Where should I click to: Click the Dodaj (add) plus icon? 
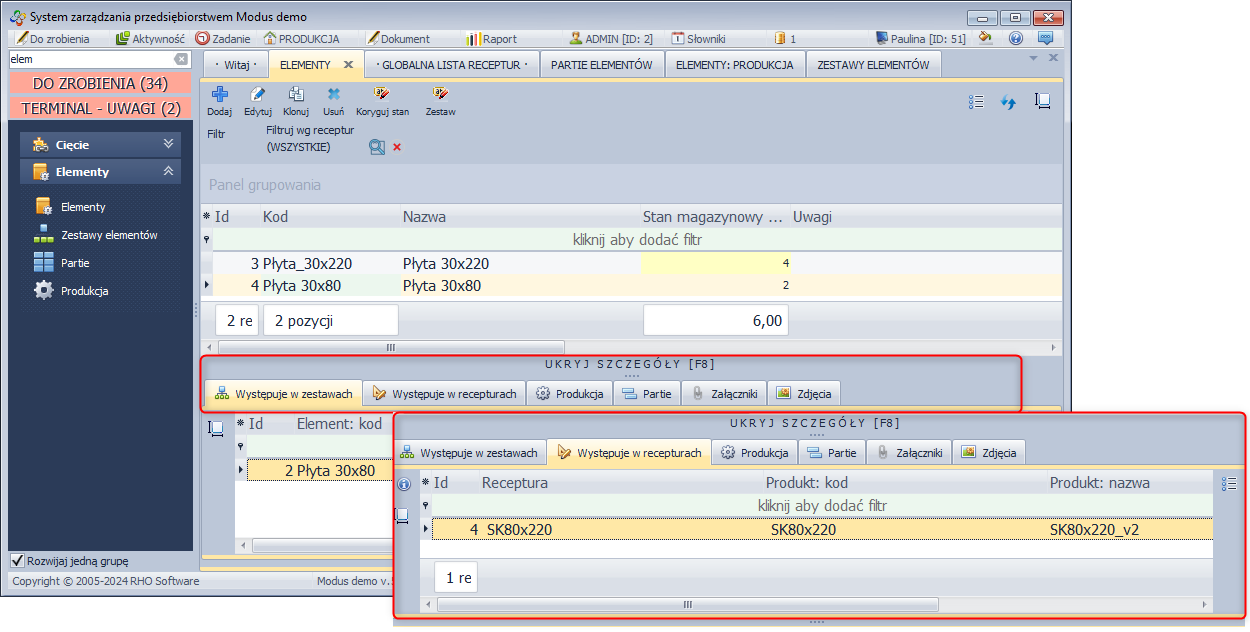click(x=219, y=94)
